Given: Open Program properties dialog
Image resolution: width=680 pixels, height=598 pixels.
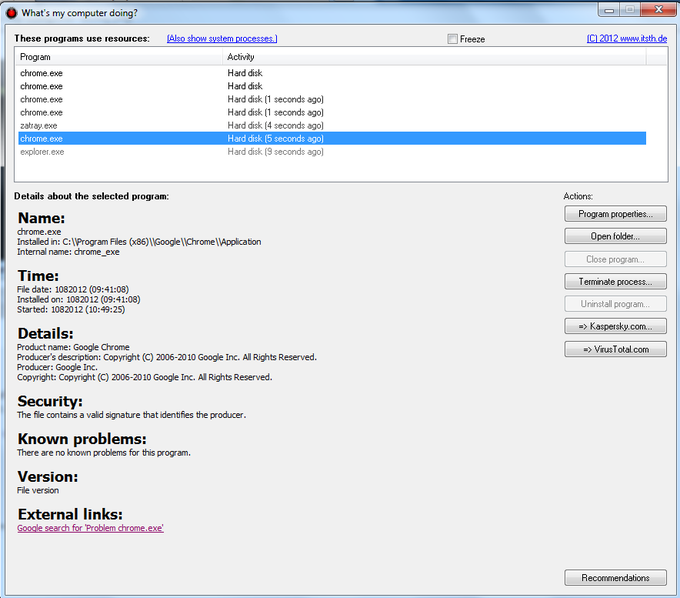Looking at the screenshot, I should click(x=615, y=214).
